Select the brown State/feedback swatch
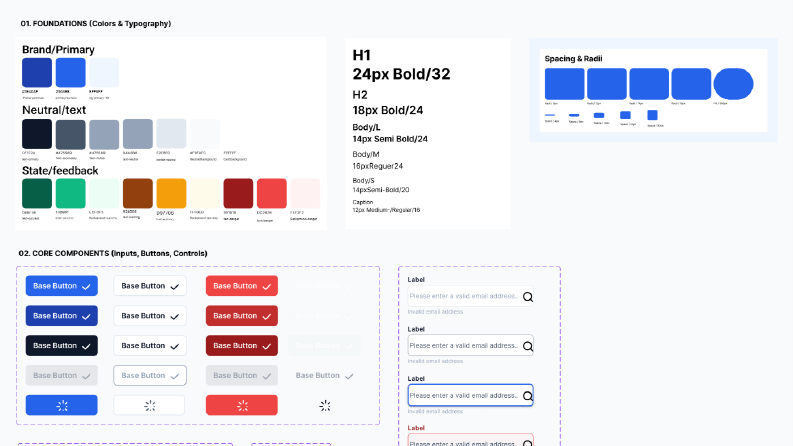Image resolution: width=793 pixels, height=446 pixels. [x=138, y=193]
